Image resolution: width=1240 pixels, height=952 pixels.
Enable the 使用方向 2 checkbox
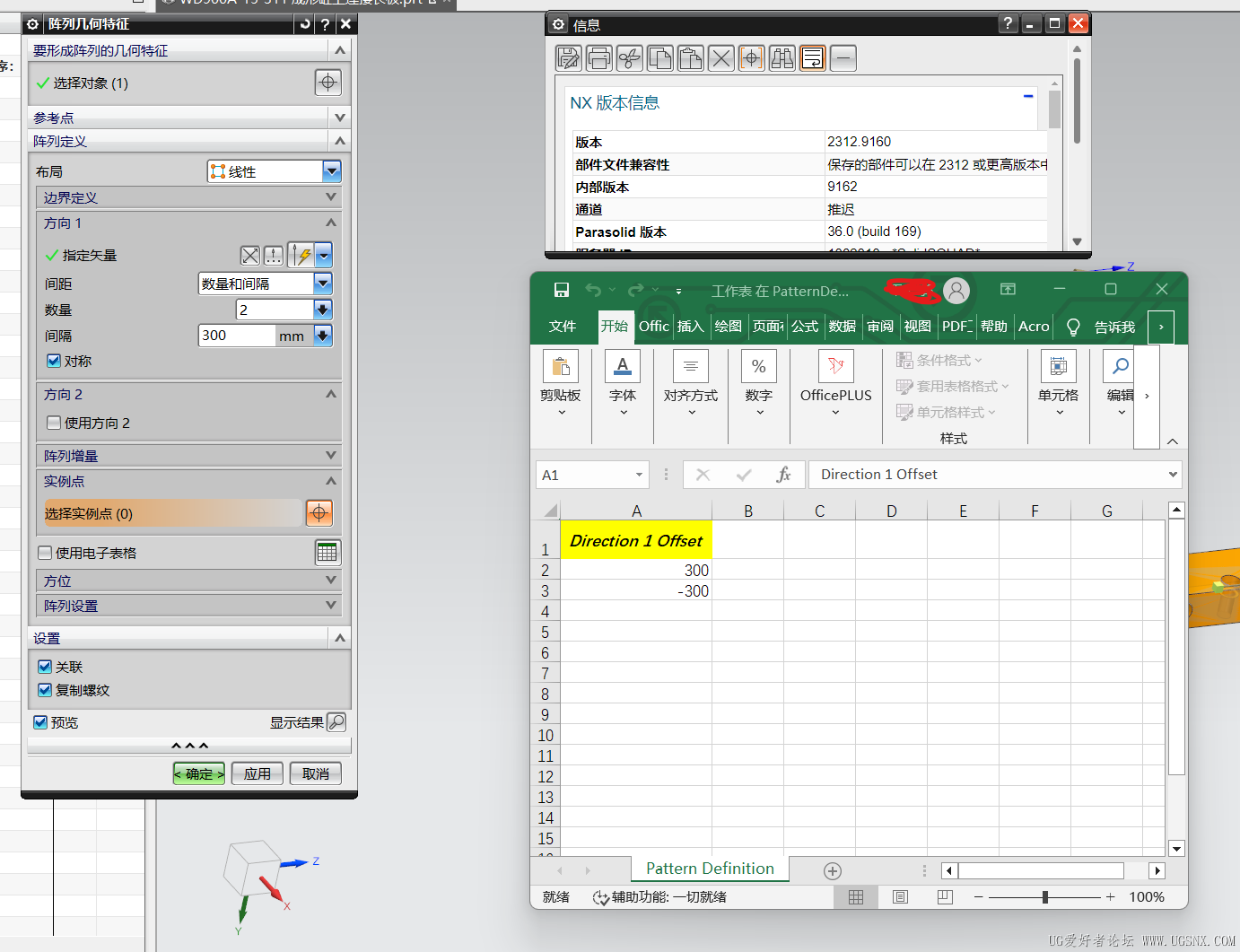(54, 423)
